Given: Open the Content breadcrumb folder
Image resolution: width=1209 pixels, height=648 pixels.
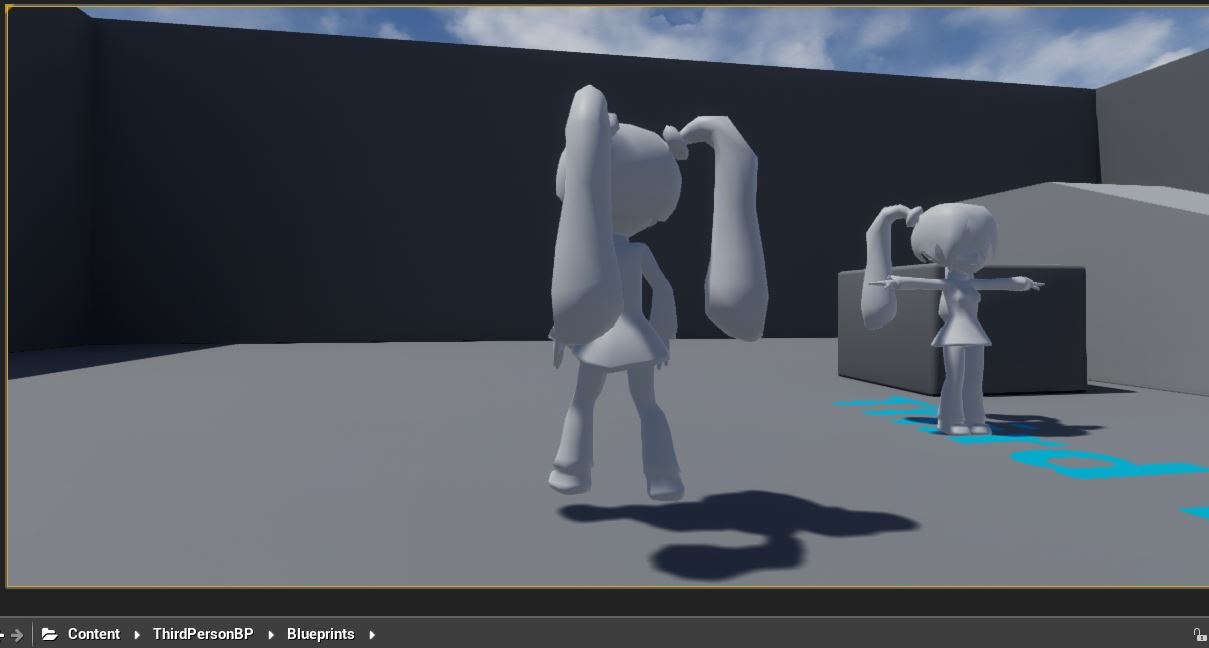Looking at the screenshot, I should (x=94, y=634).
